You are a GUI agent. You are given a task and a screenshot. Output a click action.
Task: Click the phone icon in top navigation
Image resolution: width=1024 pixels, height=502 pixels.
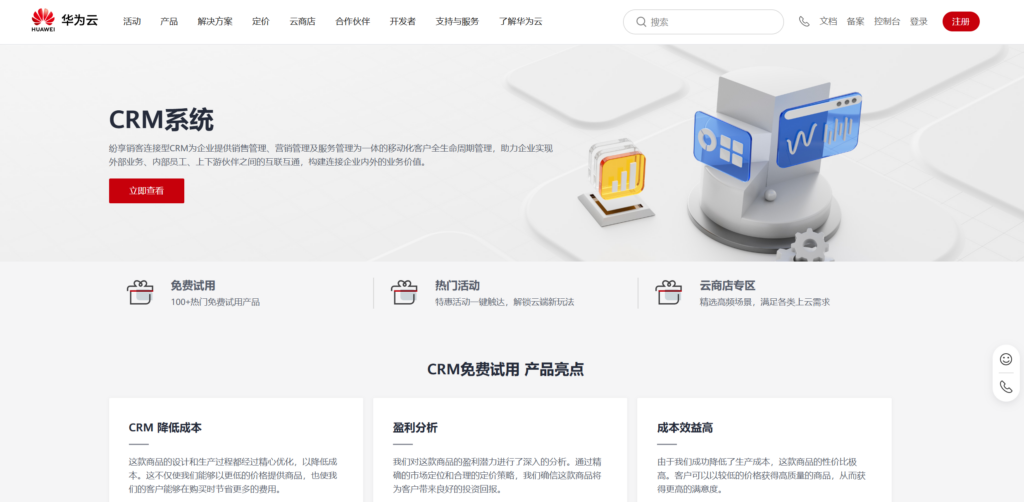(x=804, y=22)
